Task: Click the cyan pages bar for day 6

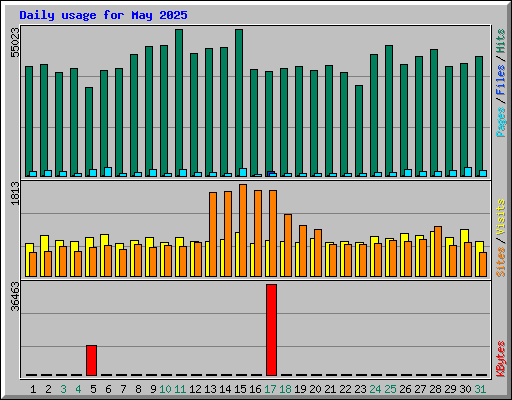Action: click(108, 172)
